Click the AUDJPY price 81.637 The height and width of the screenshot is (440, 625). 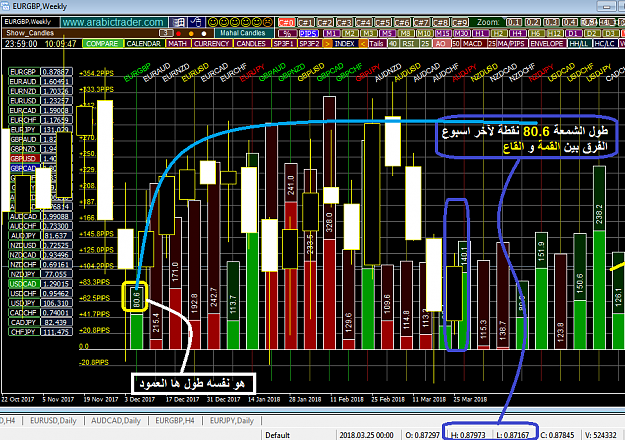[56, 236]
